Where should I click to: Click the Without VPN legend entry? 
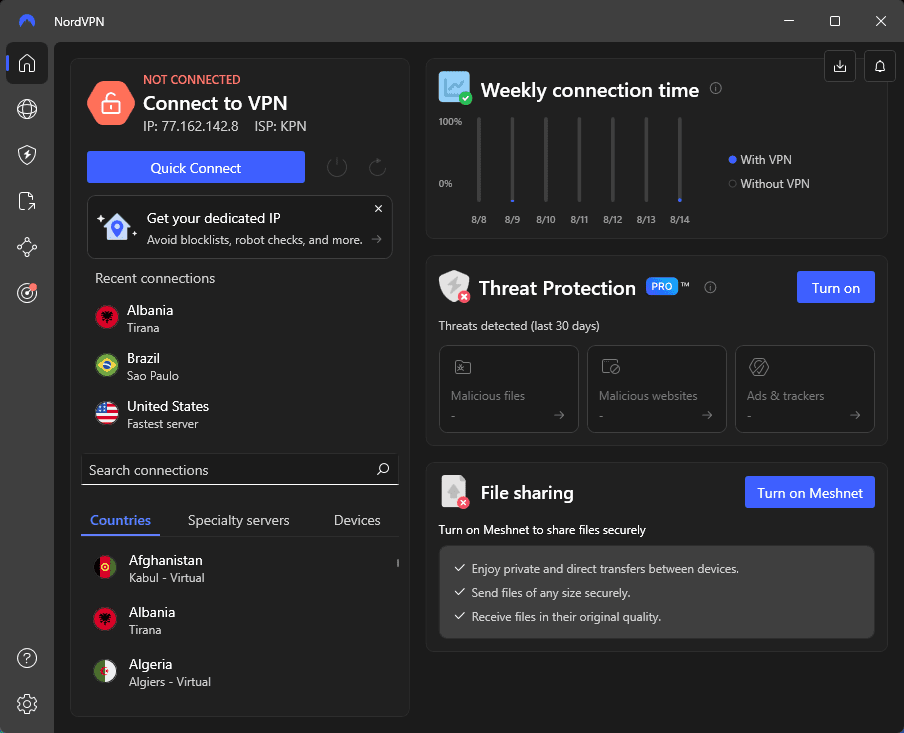(x=769, y=184)
